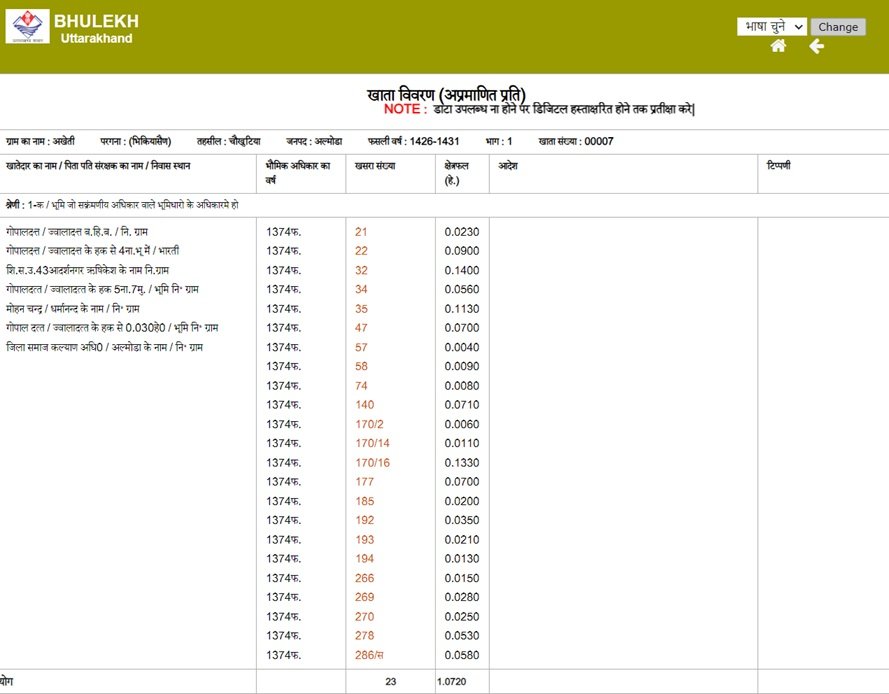Open khasra number 140 link
The image size is (889, 694).
pos(364,405)
